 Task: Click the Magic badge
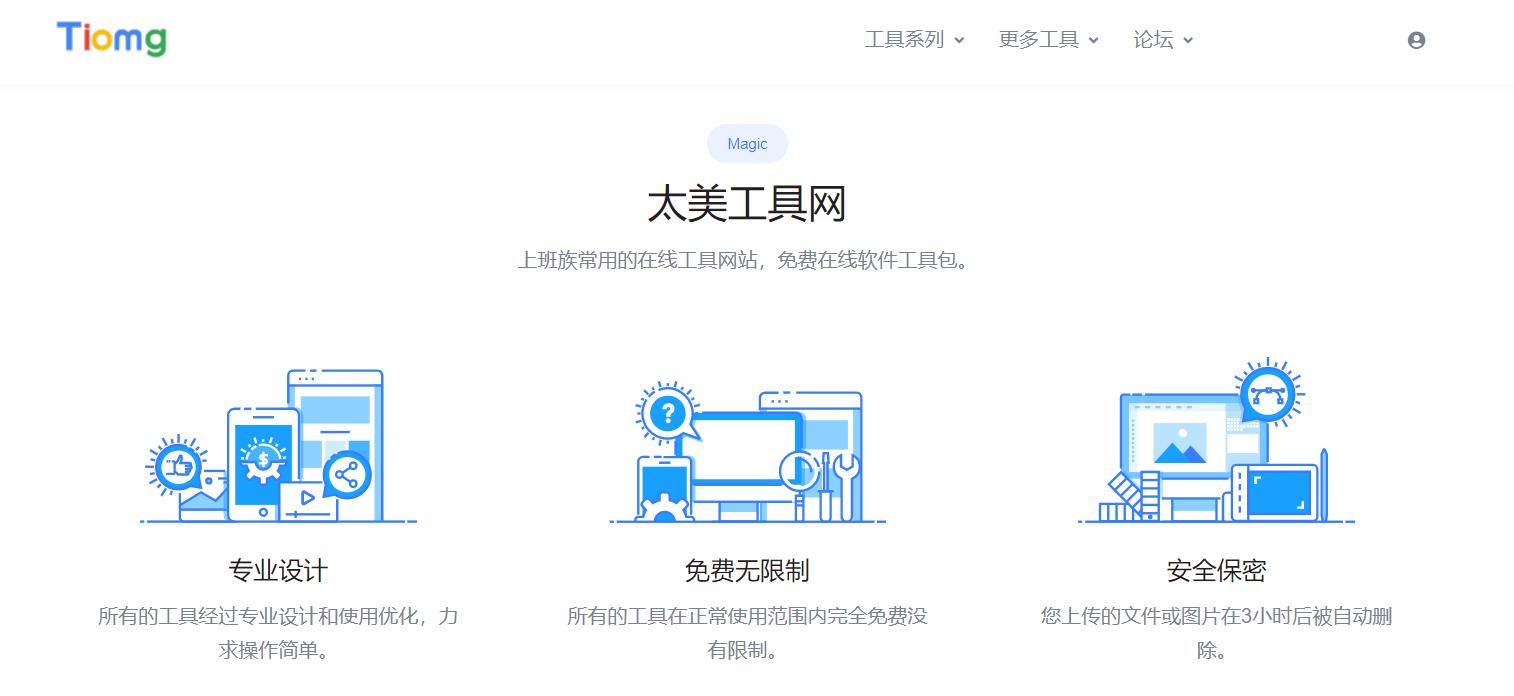click(x=747, y=143)
